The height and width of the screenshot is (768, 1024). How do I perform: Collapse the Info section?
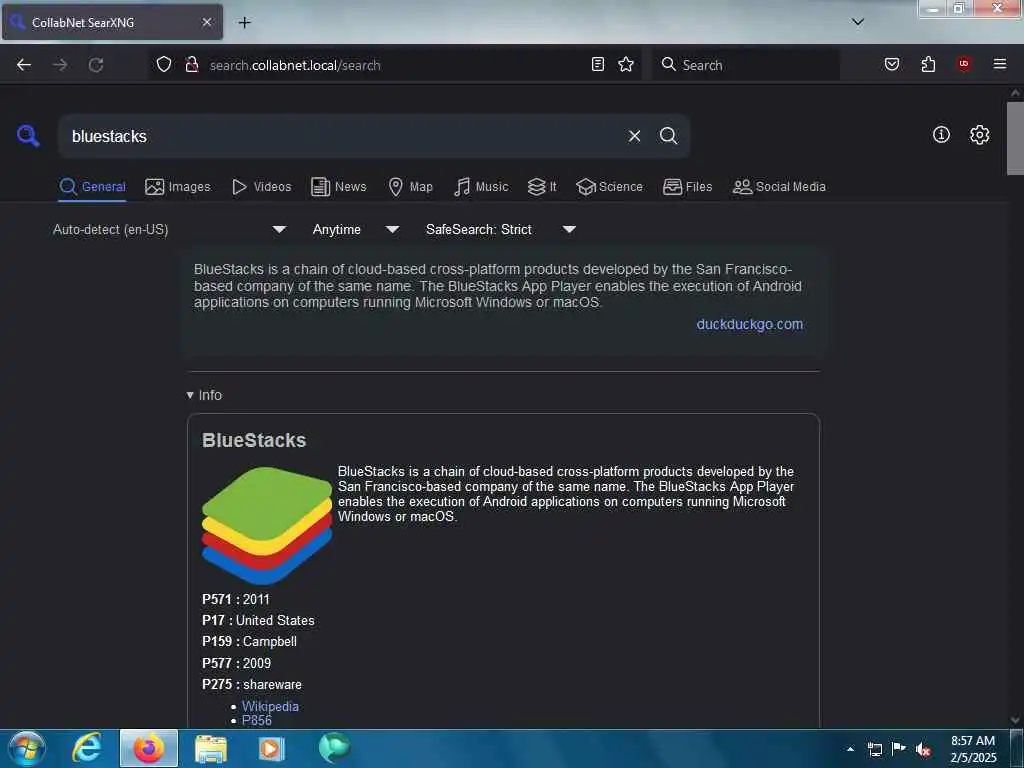click(x=204, y=395)
